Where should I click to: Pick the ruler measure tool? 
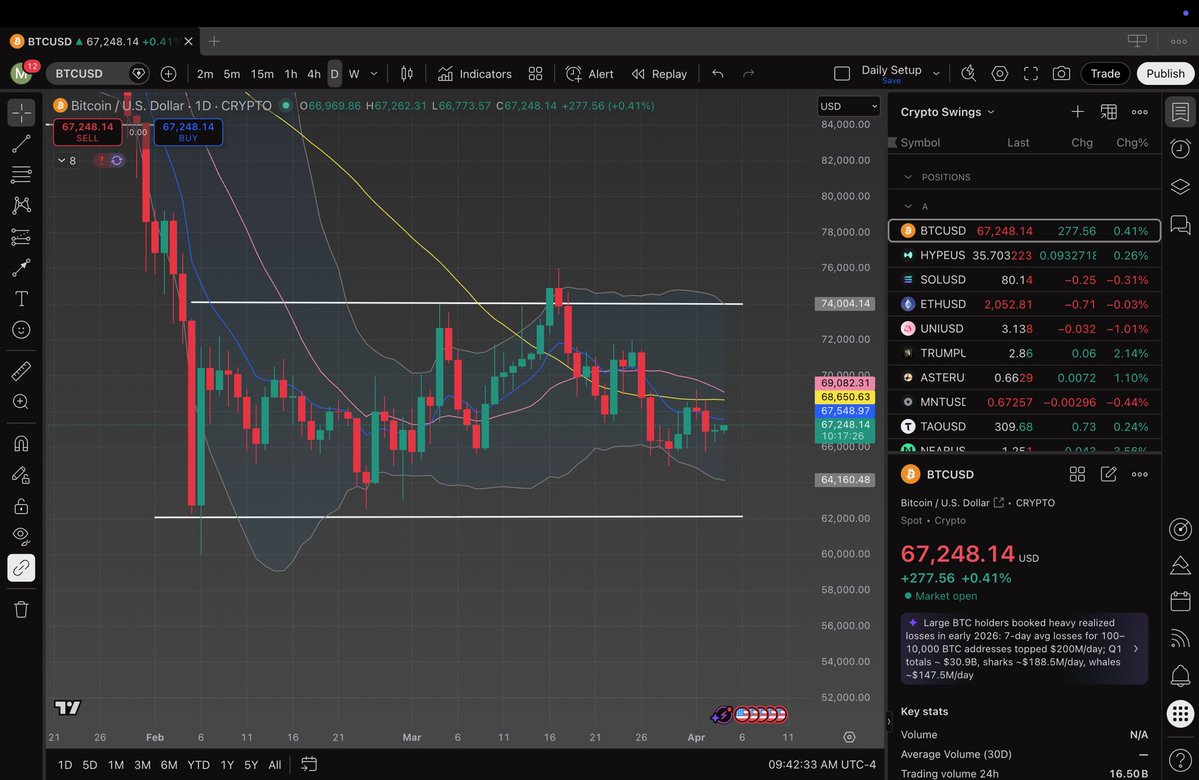point(21,371)
